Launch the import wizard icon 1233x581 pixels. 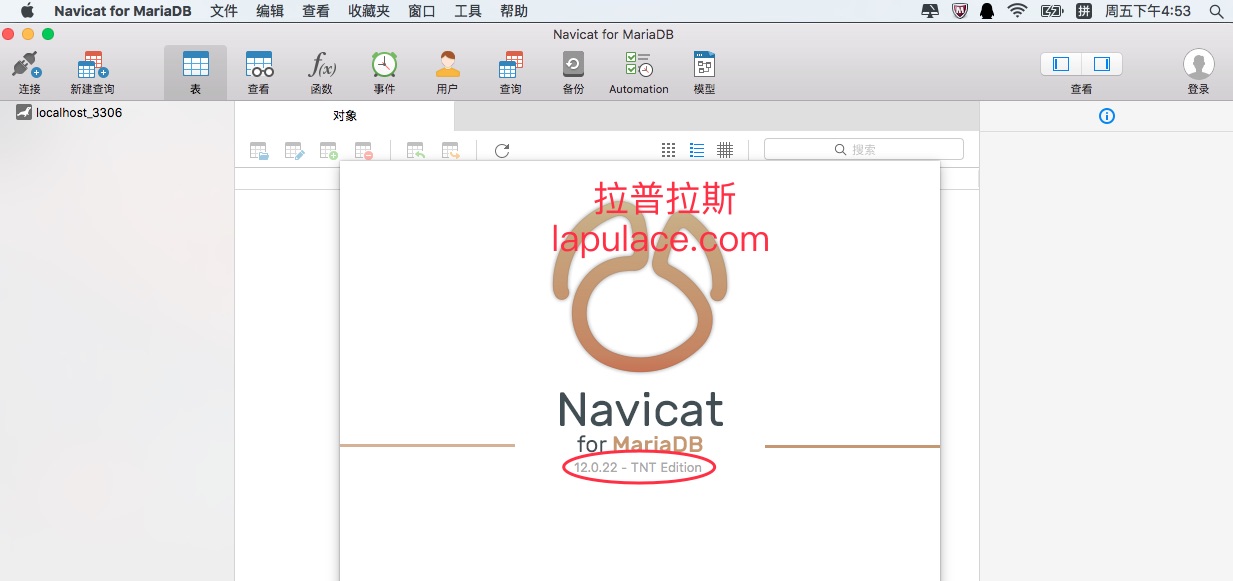416,151
